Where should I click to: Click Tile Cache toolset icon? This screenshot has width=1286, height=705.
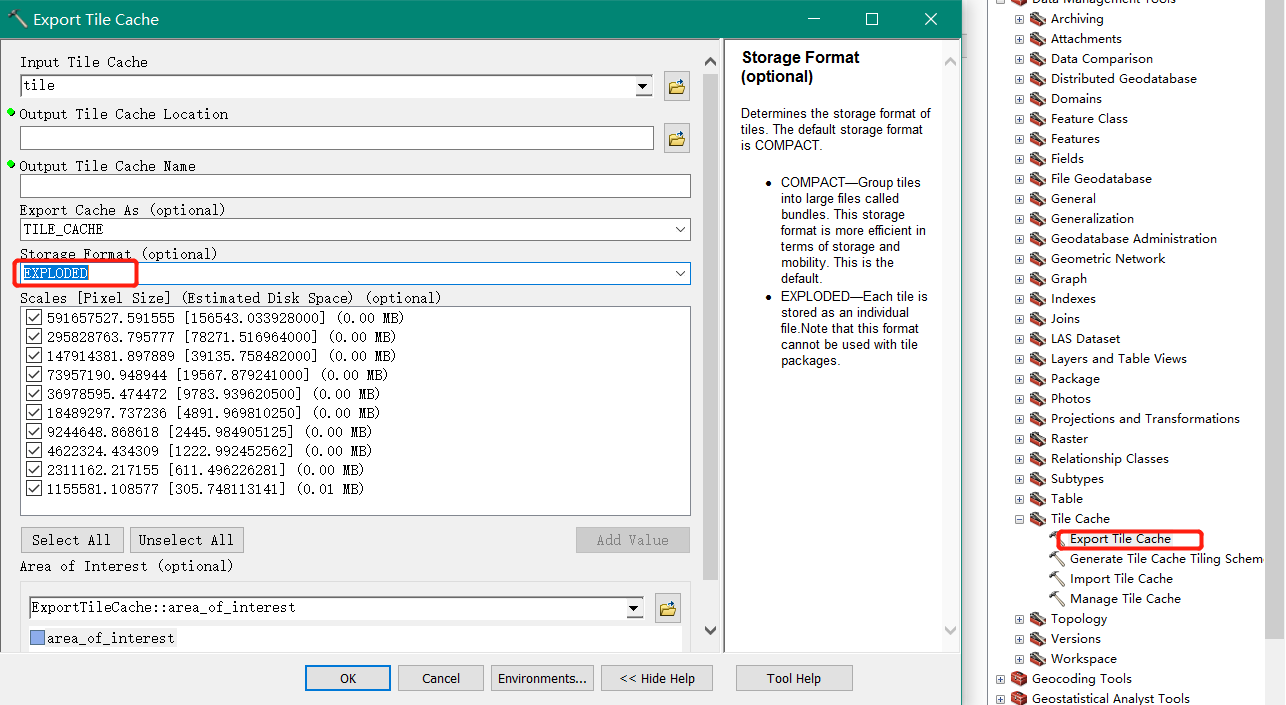(x=1038, y=519)
